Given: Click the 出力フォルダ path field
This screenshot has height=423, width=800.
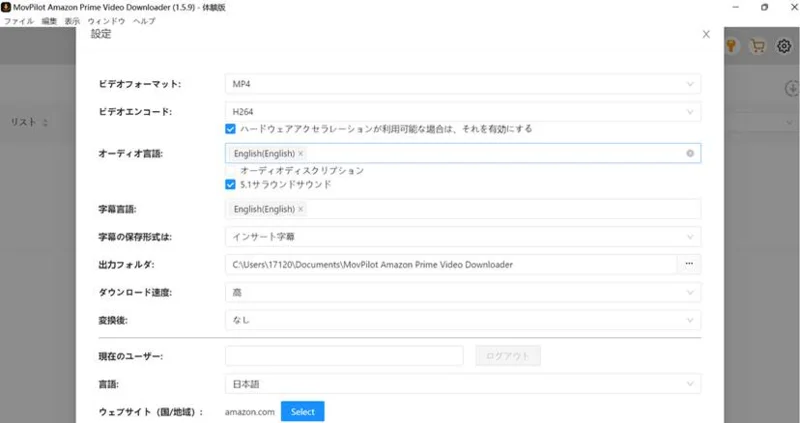Looking at the screenshot, I should coord(451,264).
